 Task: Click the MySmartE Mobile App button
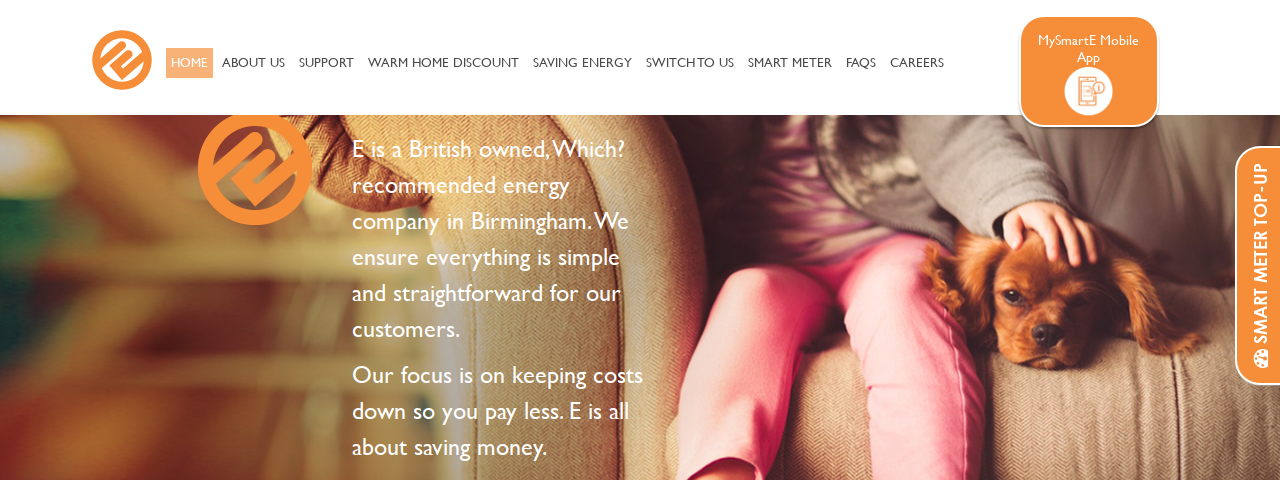click(x=1088, y=71)
